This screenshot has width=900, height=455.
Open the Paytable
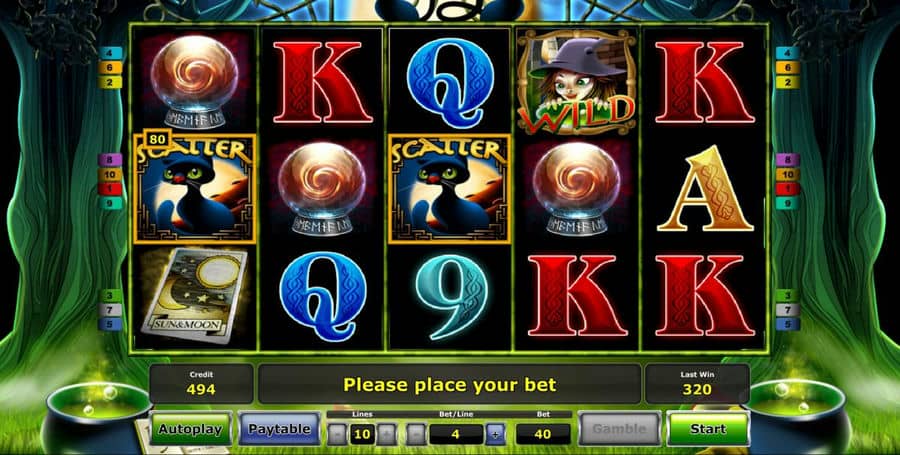coord(279,429)
